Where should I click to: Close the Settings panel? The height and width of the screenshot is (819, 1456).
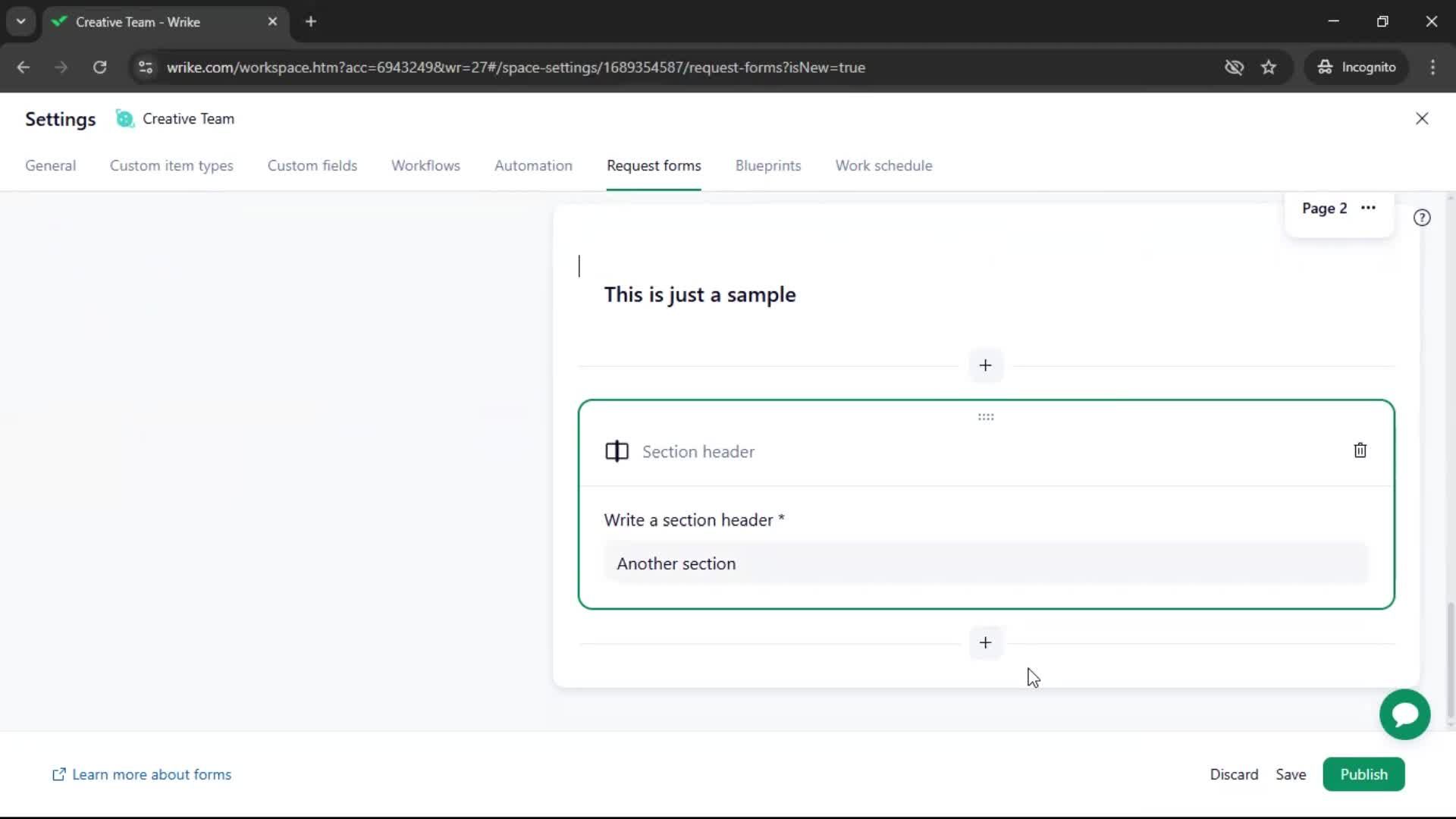click(1422, 118)
